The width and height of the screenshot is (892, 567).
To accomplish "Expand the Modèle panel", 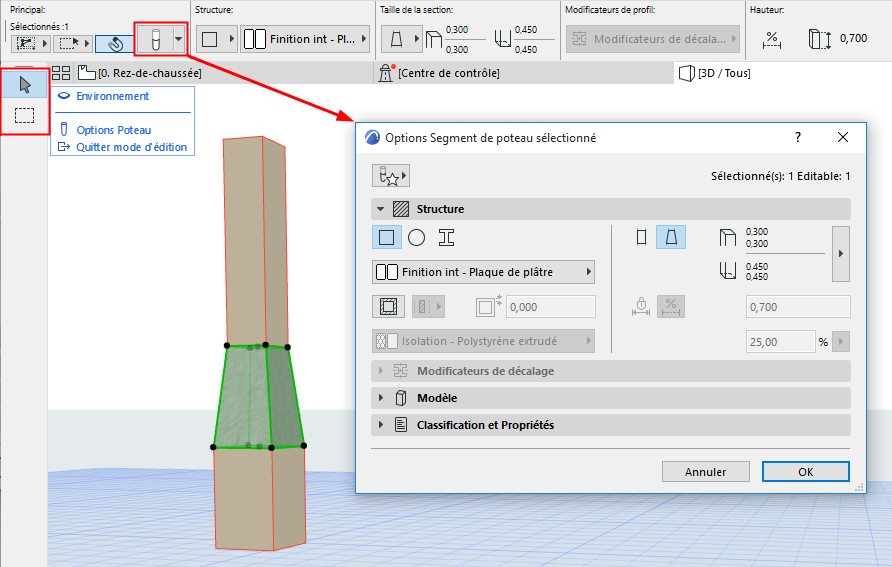I will (611, 398).
